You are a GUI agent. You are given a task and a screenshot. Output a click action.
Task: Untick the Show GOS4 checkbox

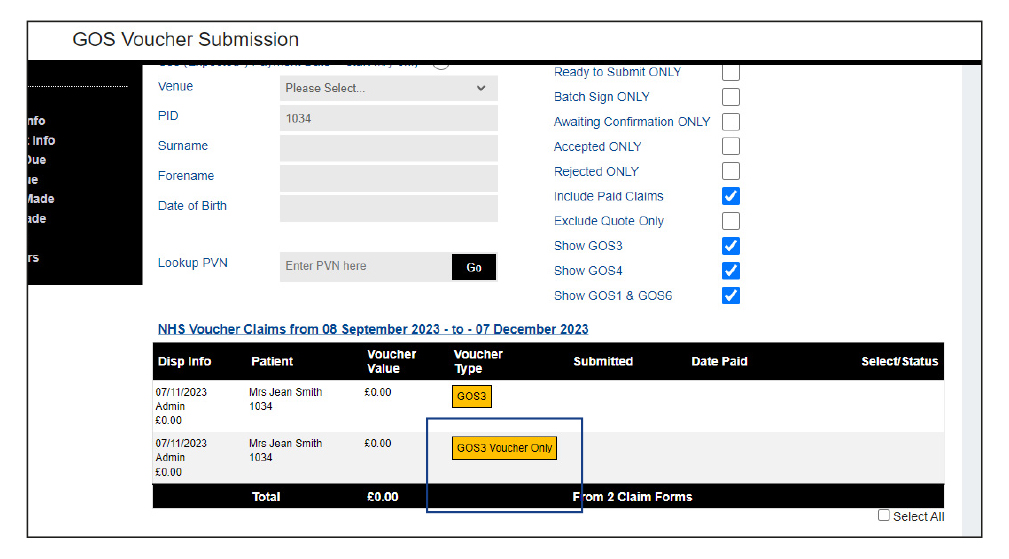point(731,271)
